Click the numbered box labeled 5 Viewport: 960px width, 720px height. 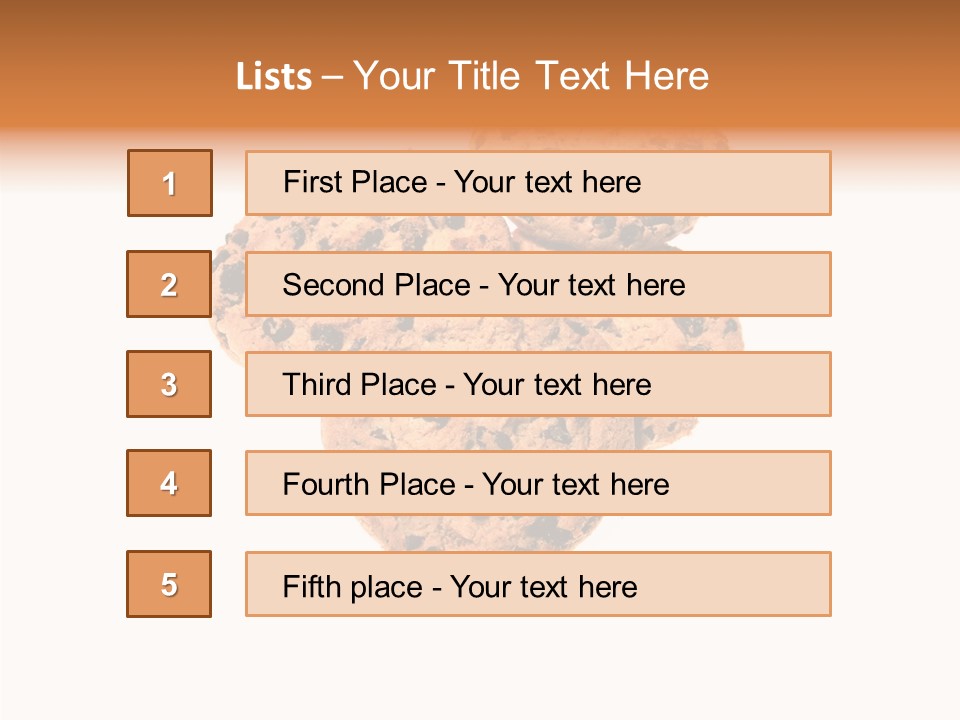(169, 584)
